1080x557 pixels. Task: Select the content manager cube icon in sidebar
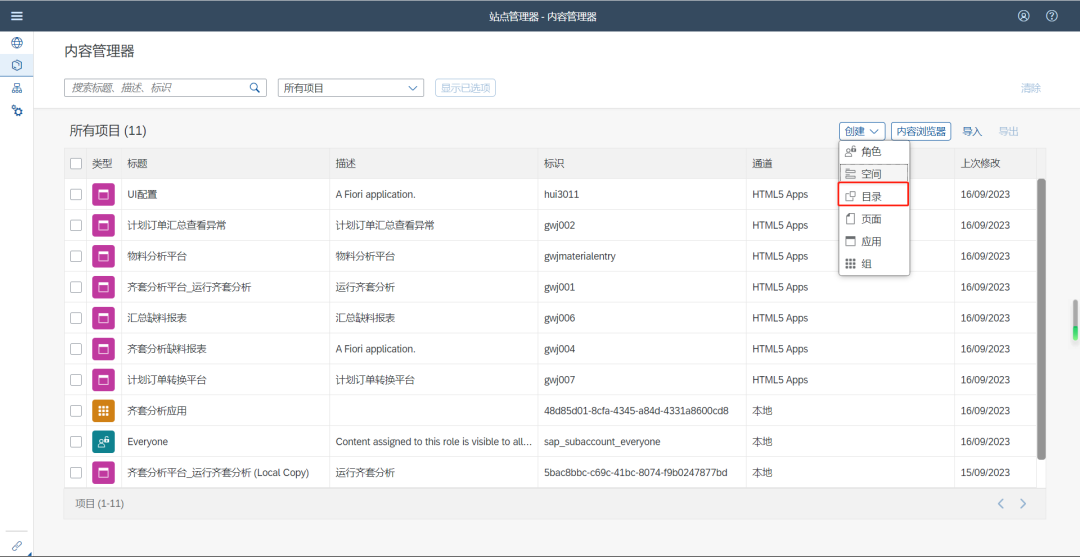point(17,65)
